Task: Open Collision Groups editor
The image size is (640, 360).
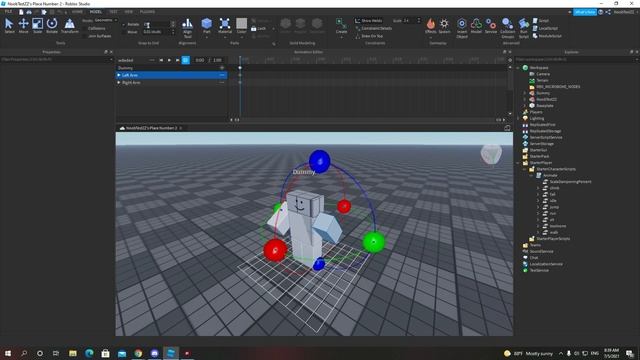Action: point(507,28)
